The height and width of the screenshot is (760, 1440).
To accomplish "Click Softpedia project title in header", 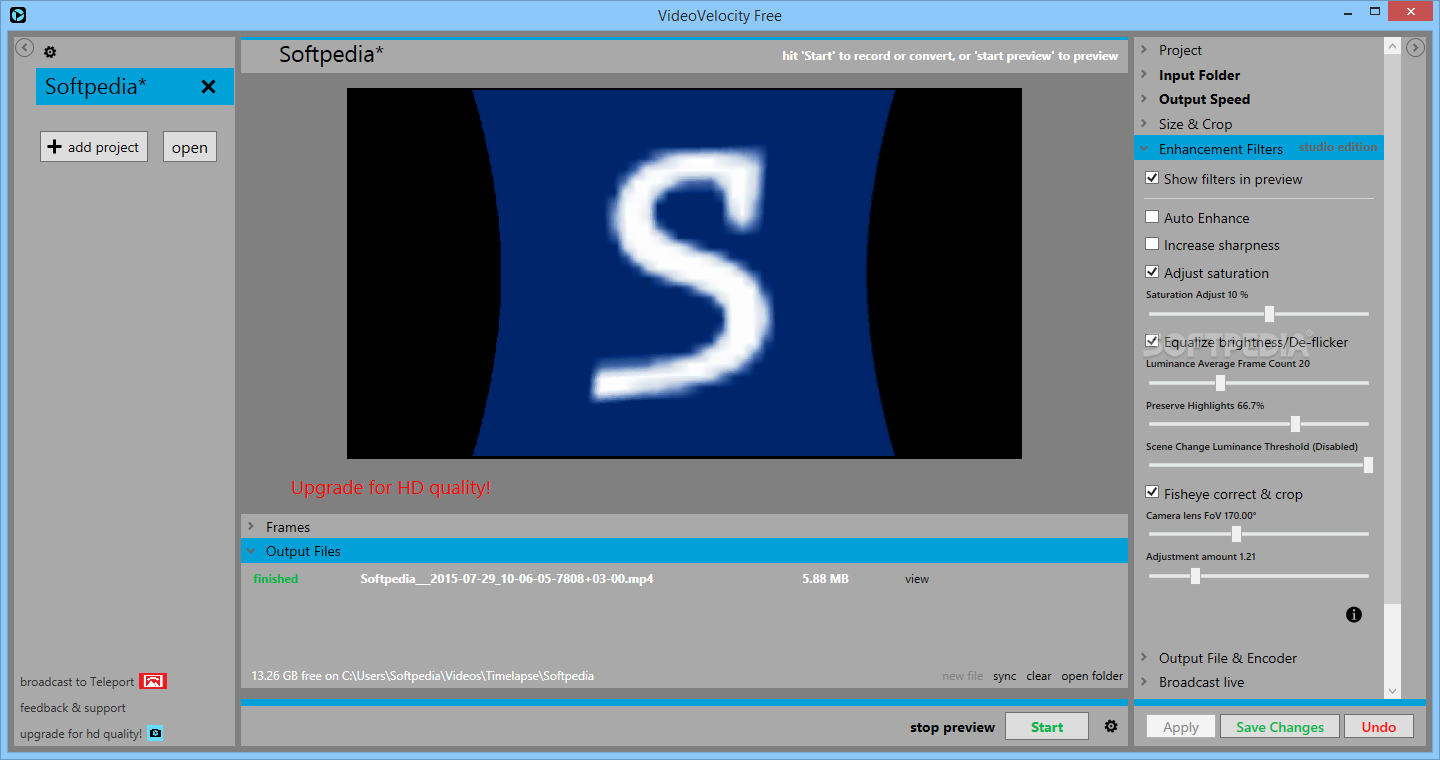I will point(331,55).
